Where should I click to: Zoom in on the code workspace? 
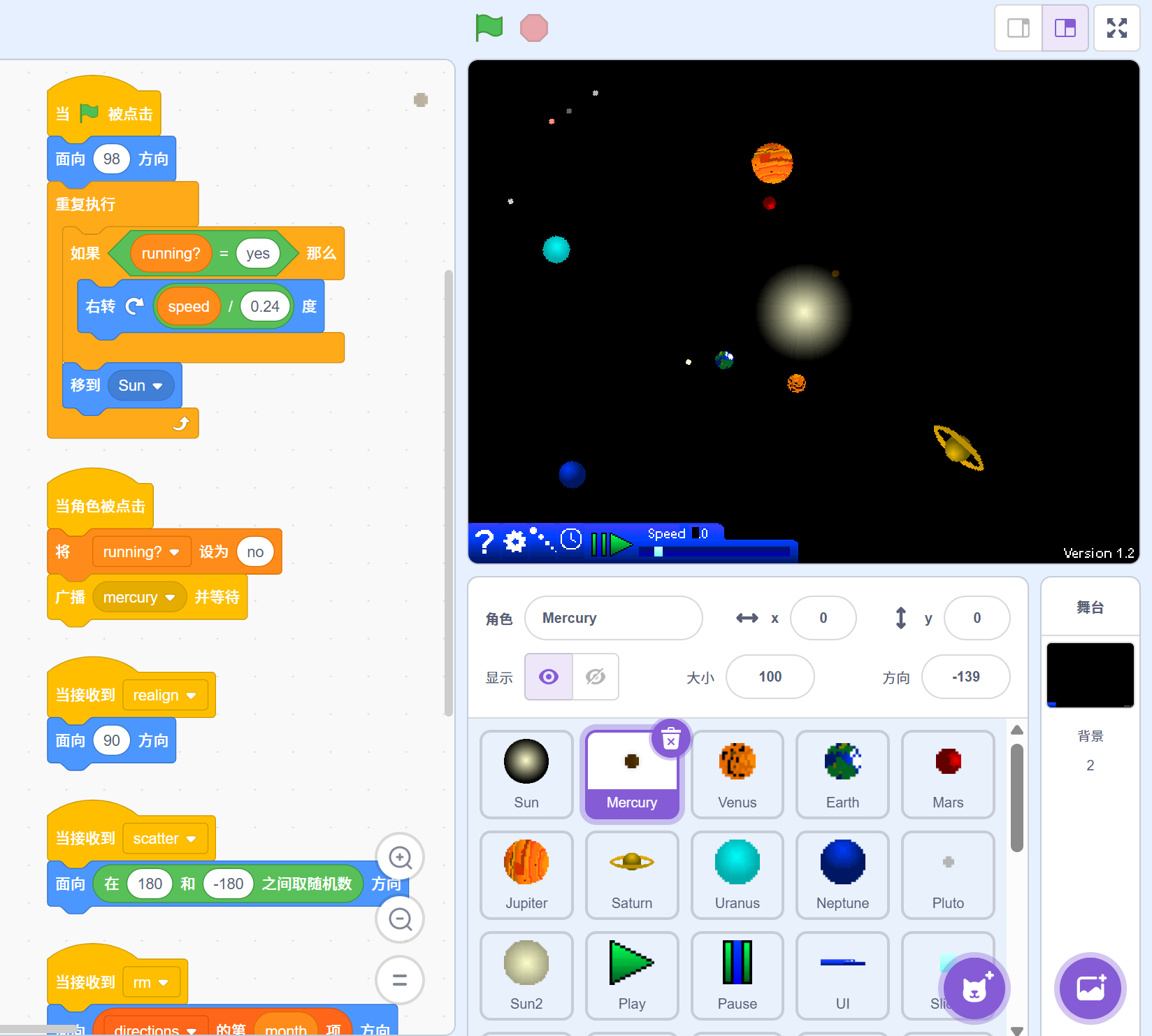pyautogui.click(x=400, y=857)
